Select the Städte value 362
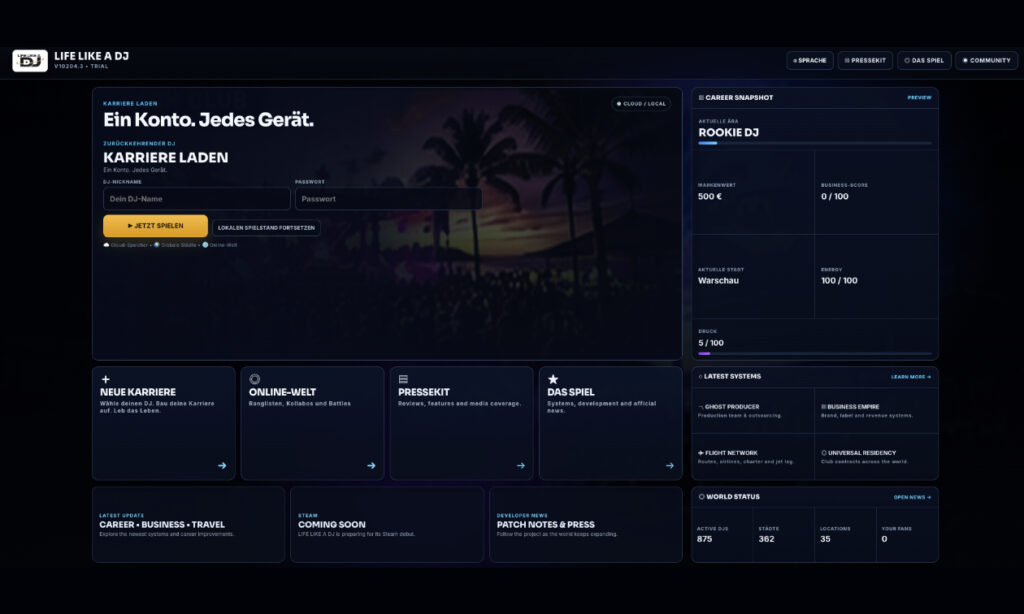The width and height of the screenshot is (1024, 614). [766, 539]
